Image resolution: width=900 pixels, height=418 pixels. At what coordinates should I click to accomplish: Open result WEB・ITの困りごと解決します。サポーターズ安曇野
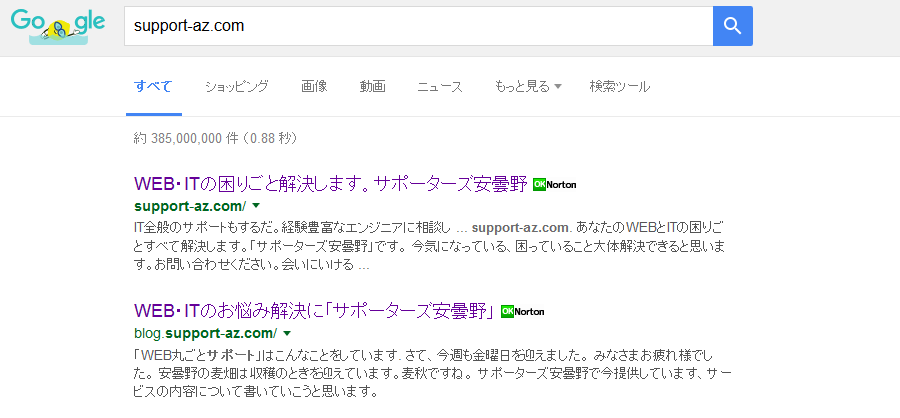point(331,184)
